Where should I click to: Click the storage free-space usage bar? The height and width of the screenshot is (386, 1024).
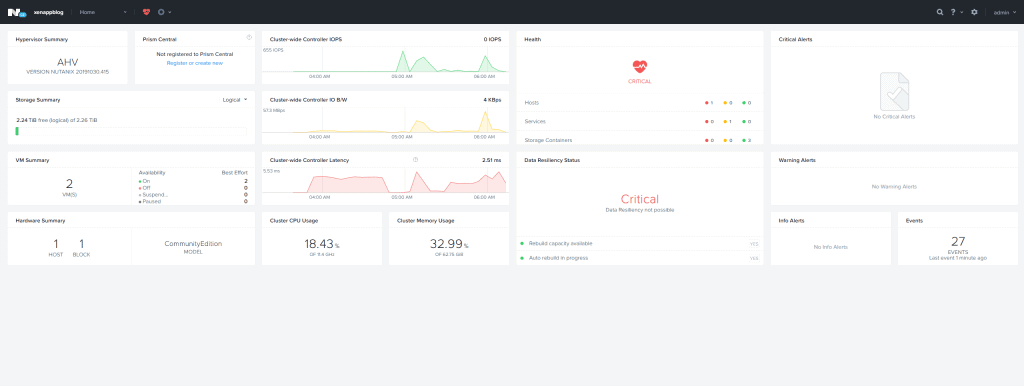coord(131,131)
